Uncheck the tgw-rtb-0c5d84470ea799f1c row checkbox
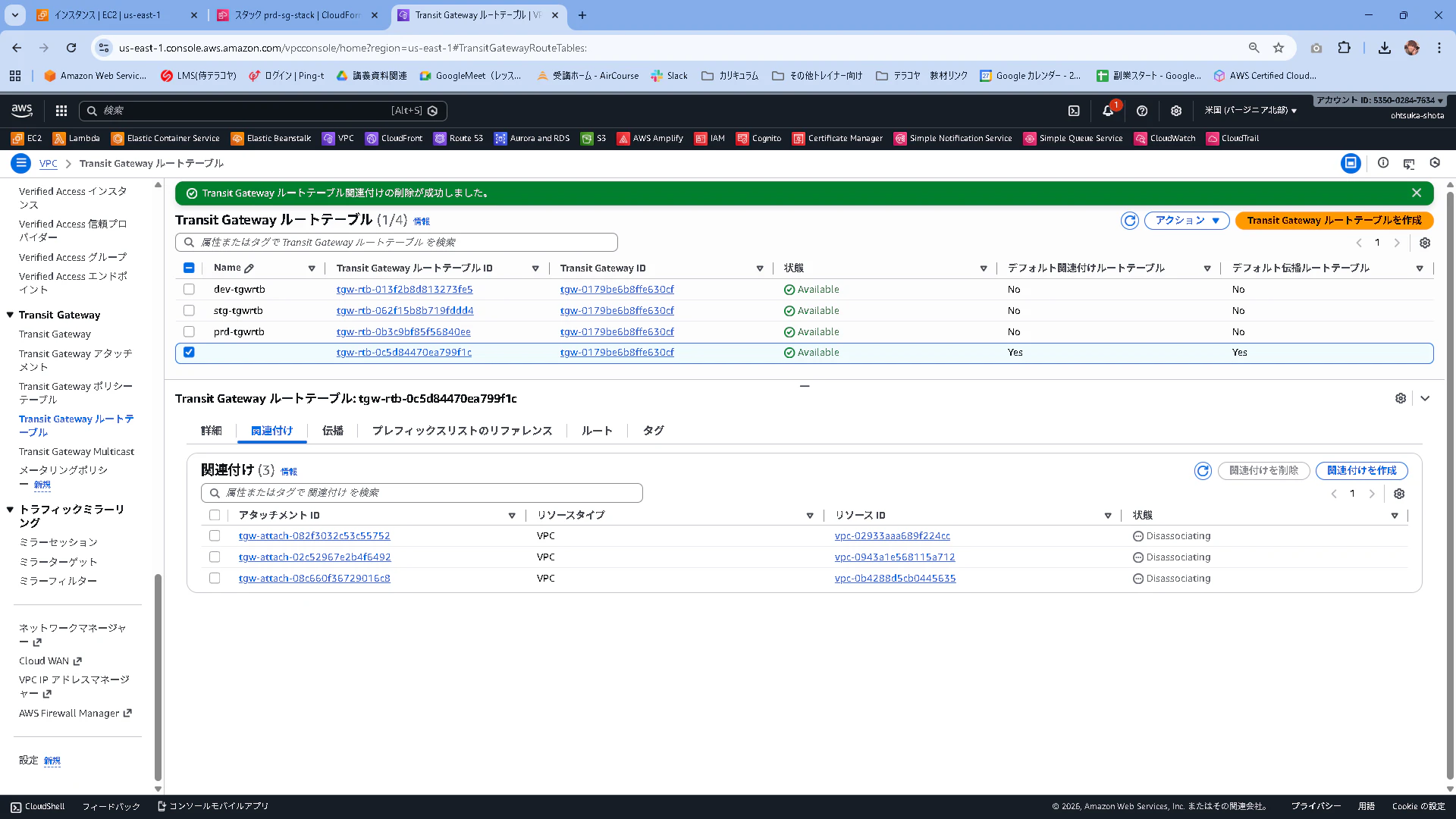Image resolution: width=1456 pixels, height=819 pixels. pos(189,352)
